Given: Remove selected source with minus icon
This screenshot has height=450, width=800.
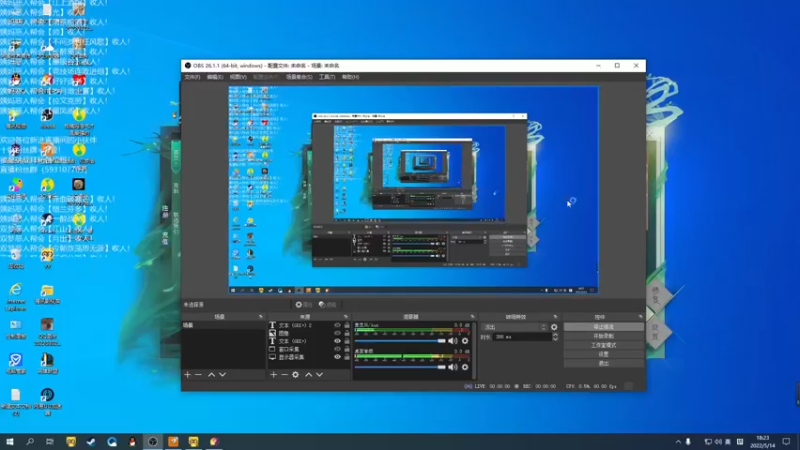Looking at the screenshot, I should [x=284, y=374].
